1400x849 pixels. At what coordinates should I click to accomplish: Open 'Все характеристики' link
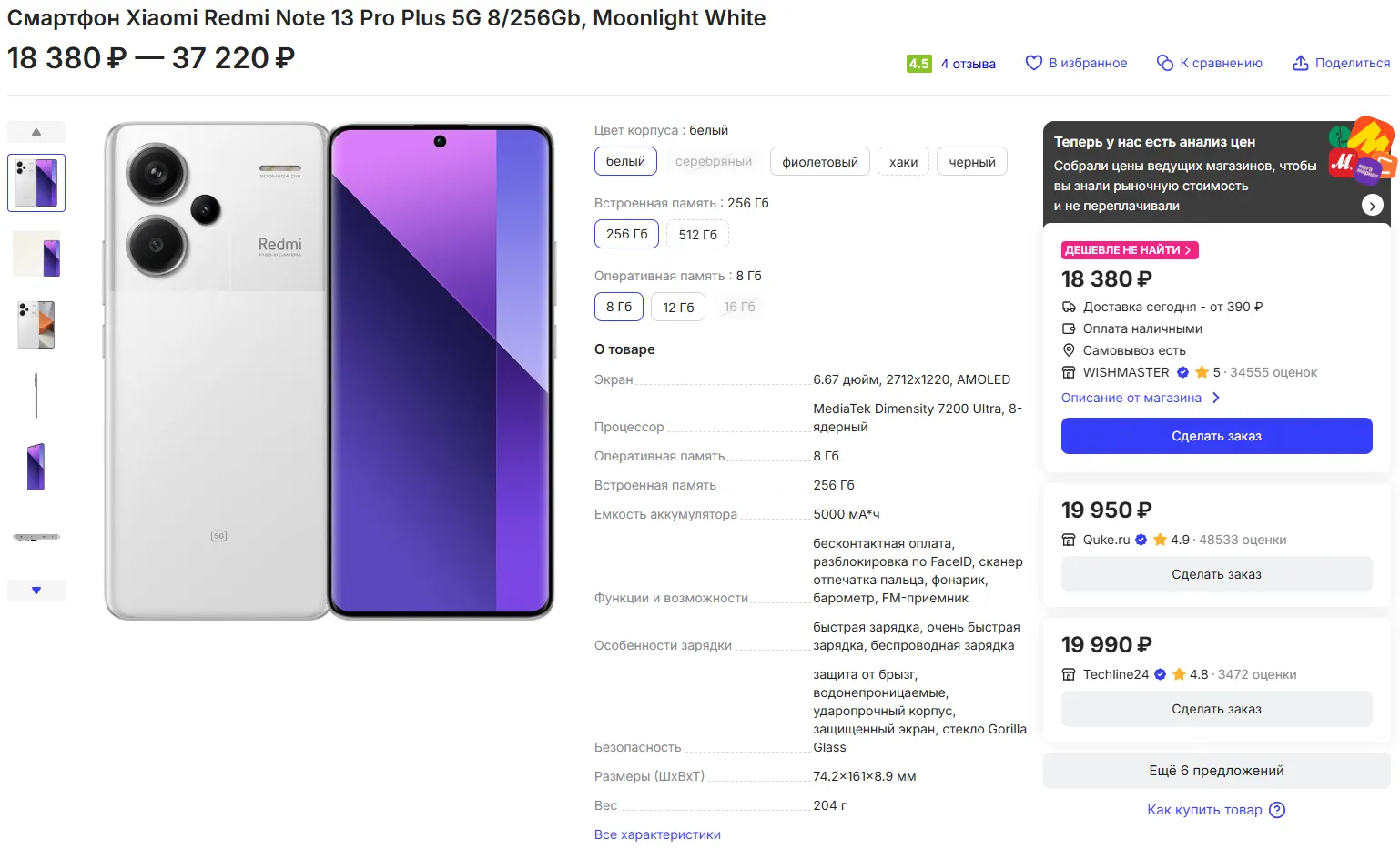point(657,834)
